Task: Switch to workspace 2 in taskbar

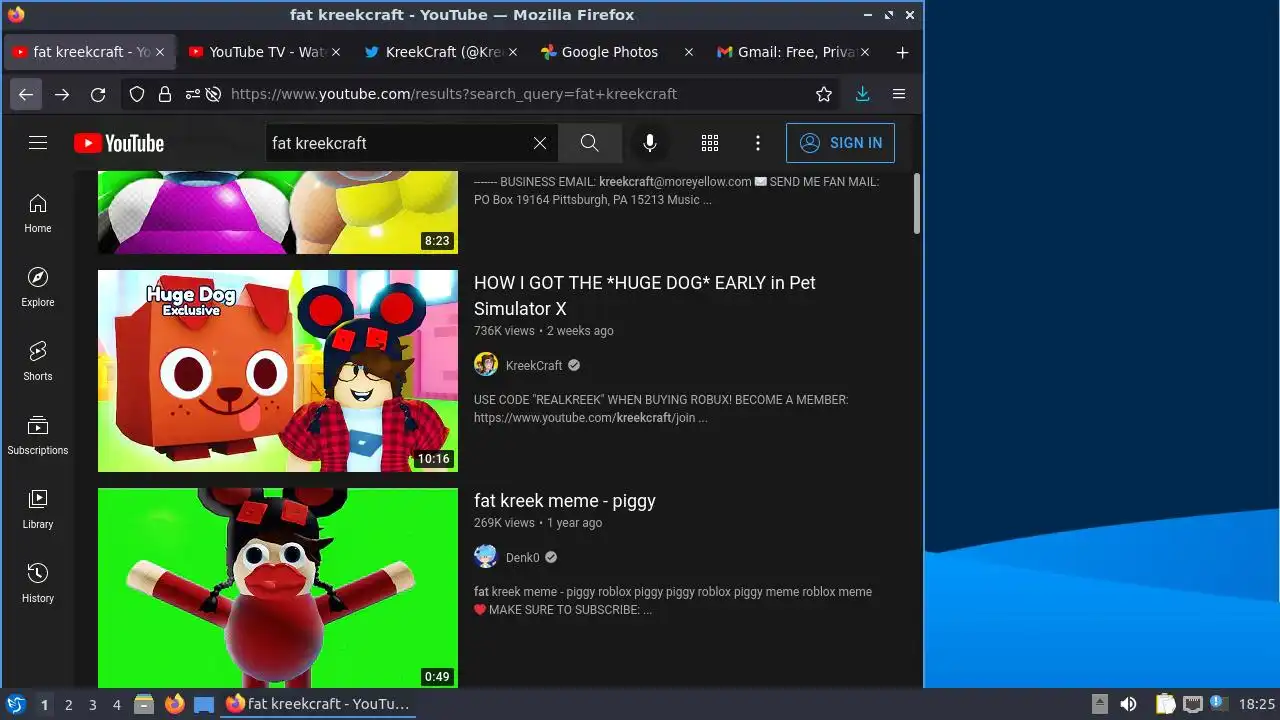Action: (69, 705)
